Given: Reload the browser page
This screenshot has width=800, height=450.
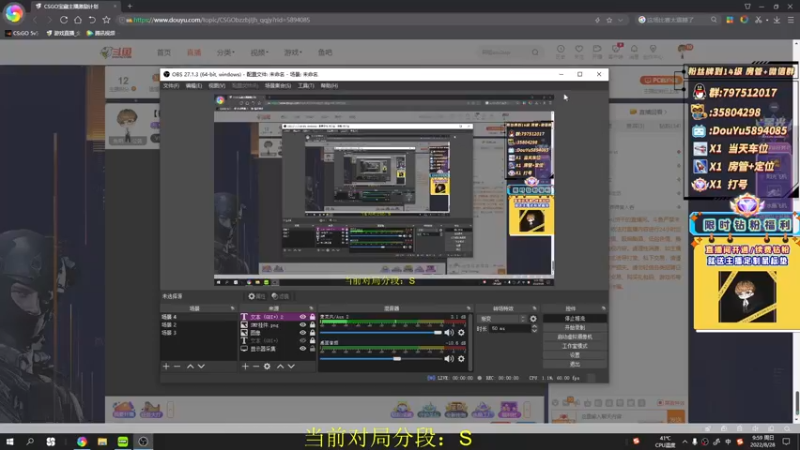Looking at the screenshot, I should [64, 20].
